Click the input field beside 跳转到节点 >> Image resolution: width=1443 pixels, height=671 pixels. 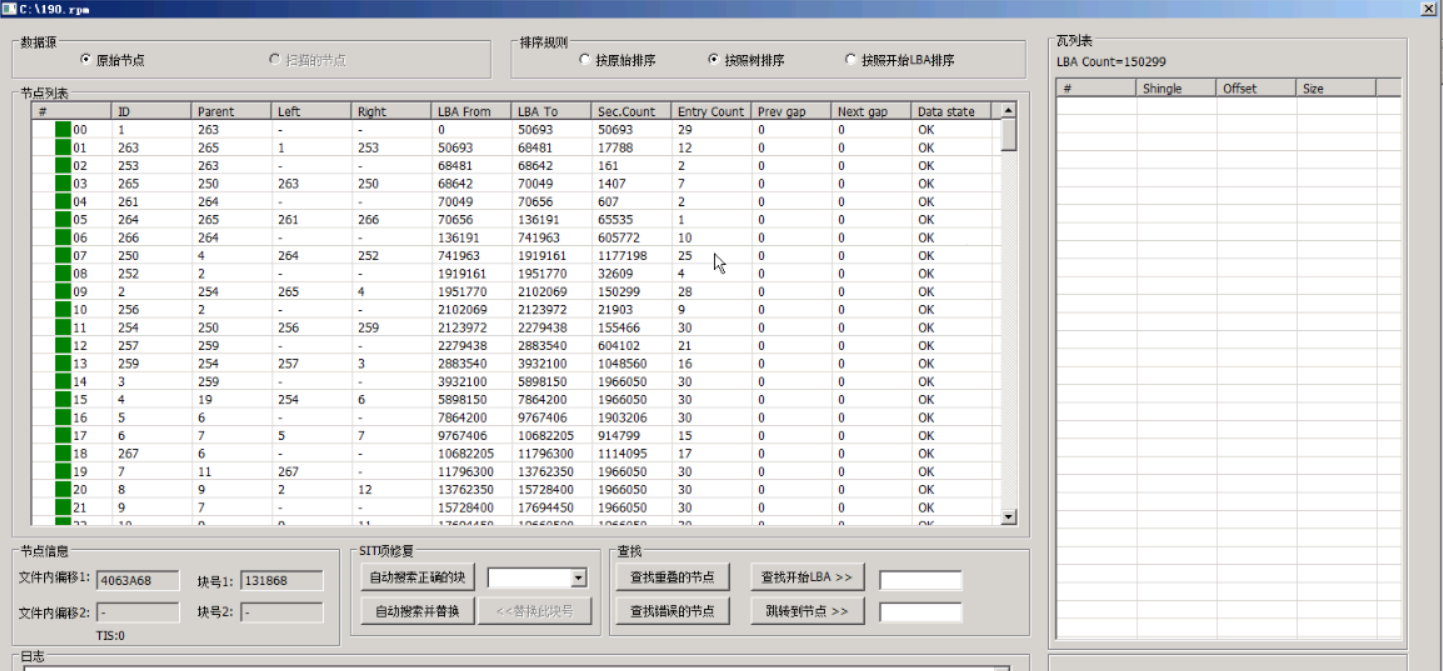tap(920, 612)
